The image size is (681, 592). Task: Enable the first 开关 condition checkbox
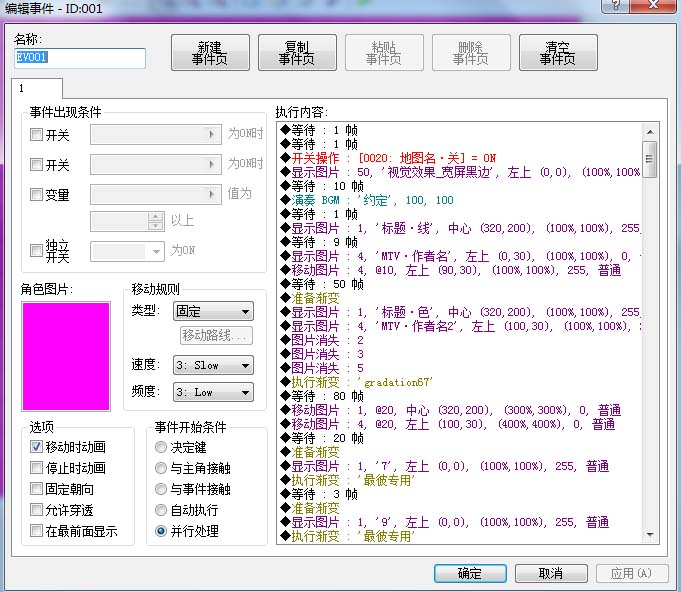(x=36, y=135)
